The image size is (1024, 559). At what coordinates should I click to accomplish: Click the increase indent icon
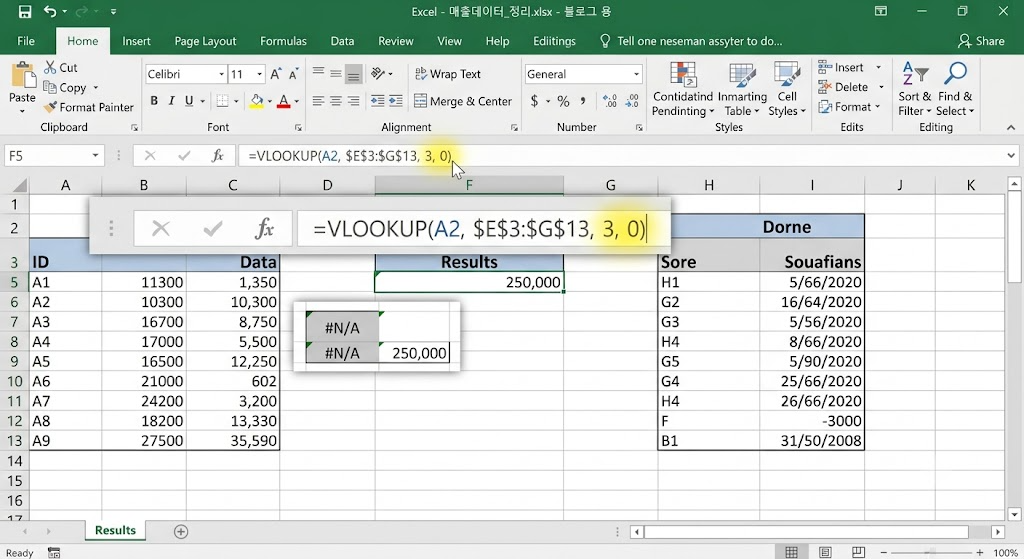(396, 101)
